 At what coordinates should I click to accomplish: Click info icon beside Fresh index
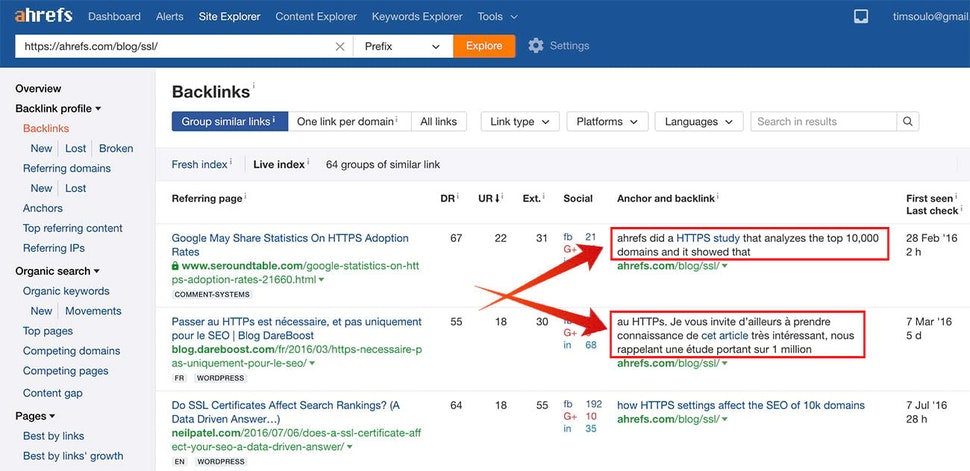[231, 162]
